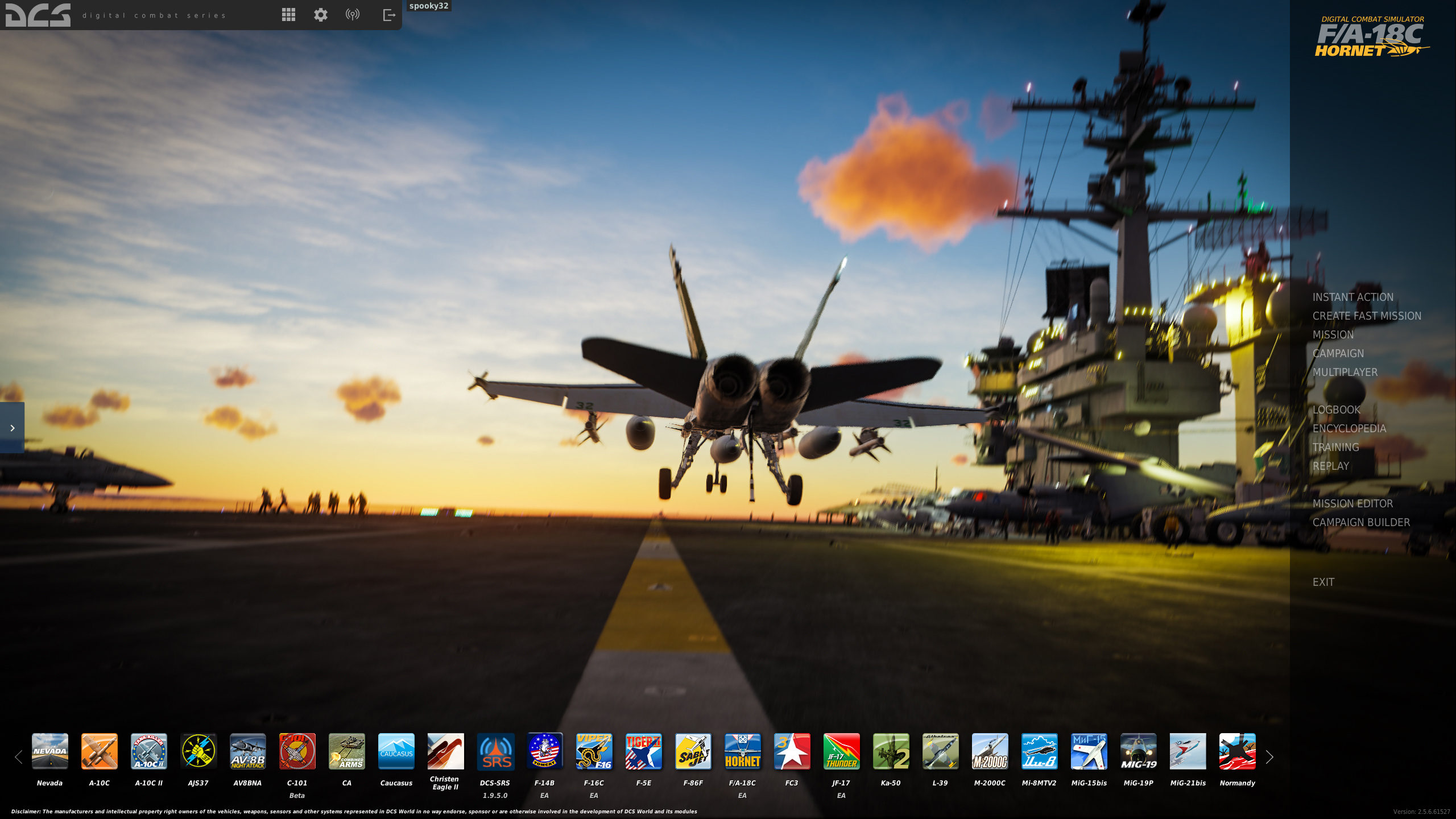Open the MISSION EDITOR
Image resolution: width=1456 pixels, height=819 pixels.
[1352, 503]
